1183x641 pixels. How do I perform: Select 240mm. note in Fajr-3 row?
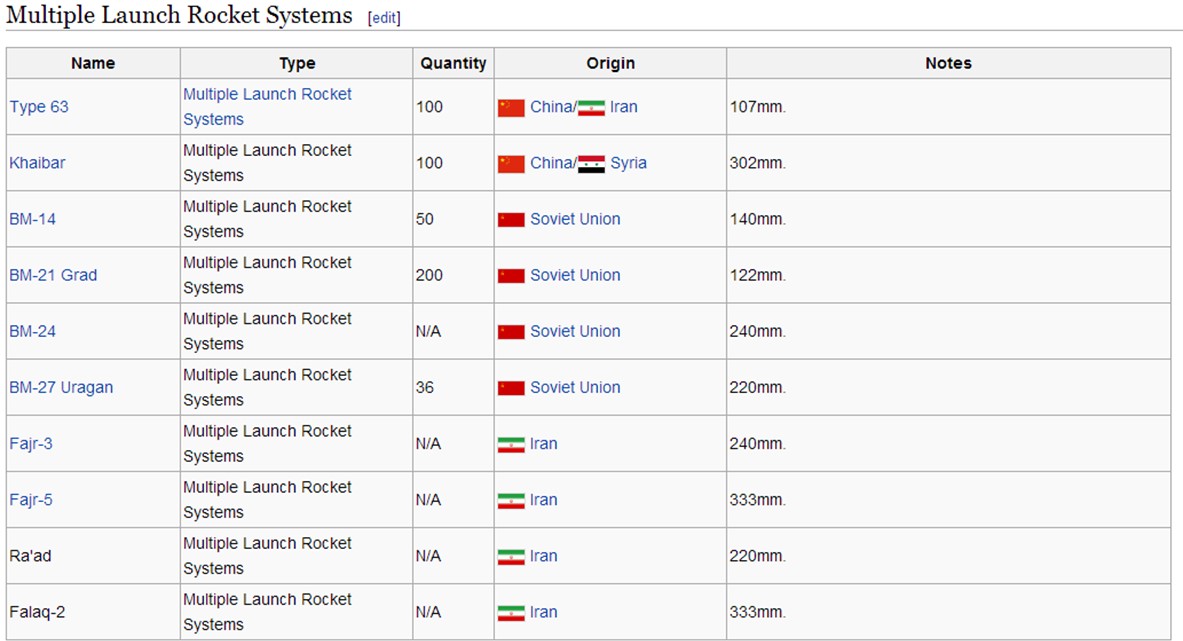coord(757,443)
